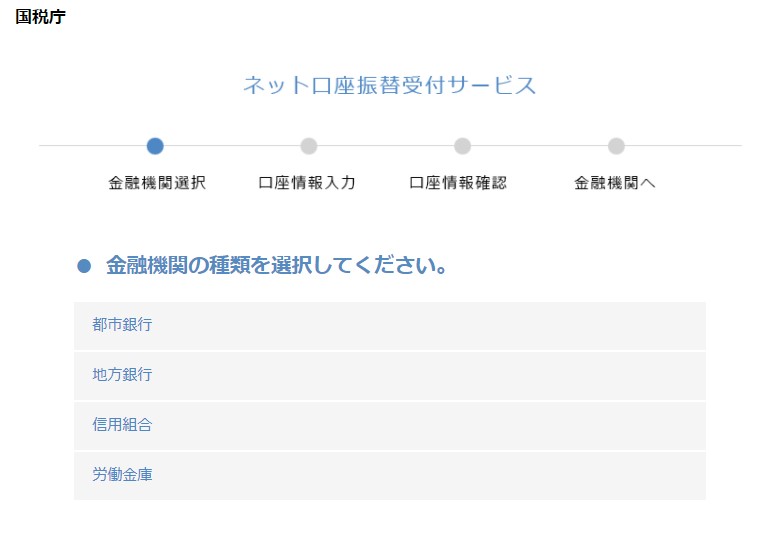
Task: Click the blue active step circle
Action: [155, 146]
